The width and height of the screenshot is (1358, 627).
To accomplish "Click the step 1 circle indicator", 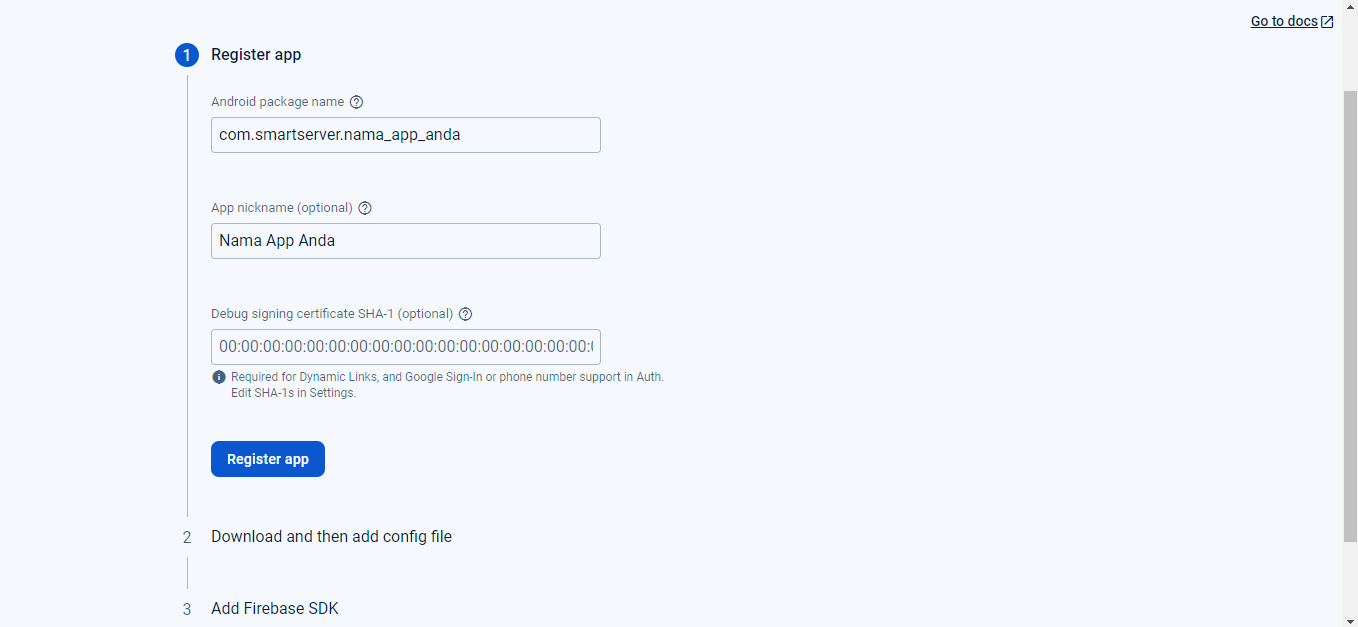I will pos(186,55).
